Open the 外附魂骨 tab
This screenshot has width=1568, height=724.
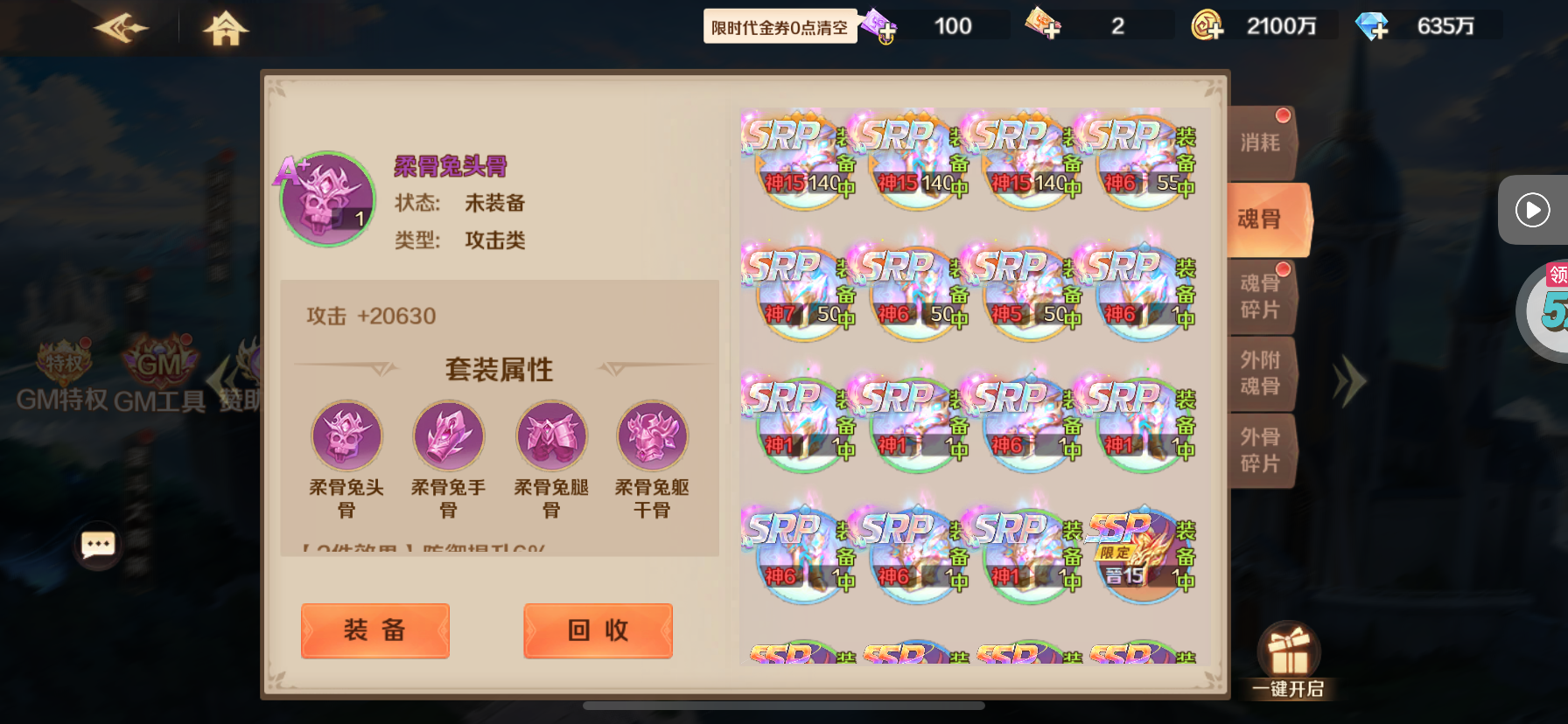tap(1261, 373)
